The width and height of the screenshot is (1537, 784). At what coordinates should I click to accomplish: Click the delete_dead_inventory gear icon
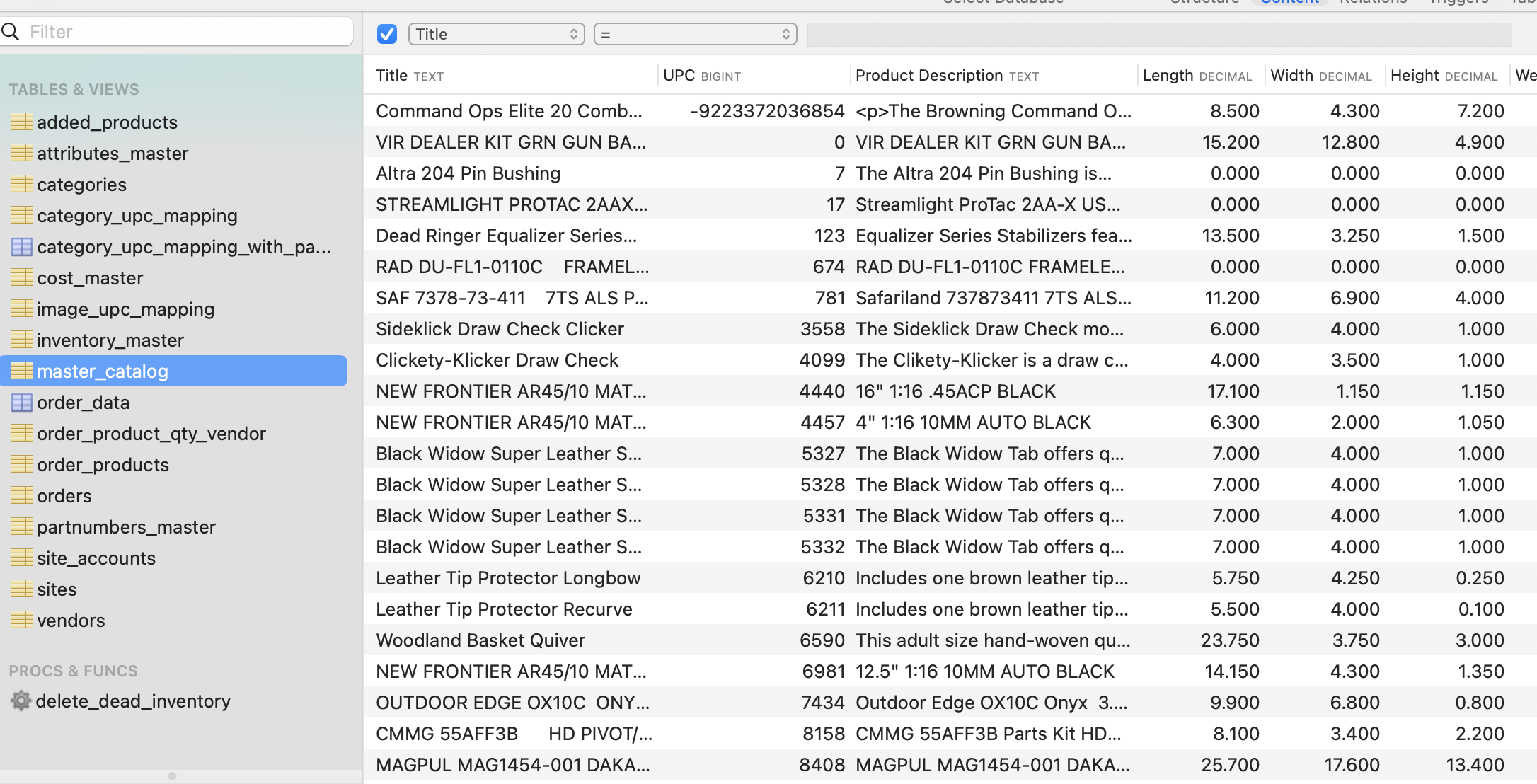click(x=21, y=701)
